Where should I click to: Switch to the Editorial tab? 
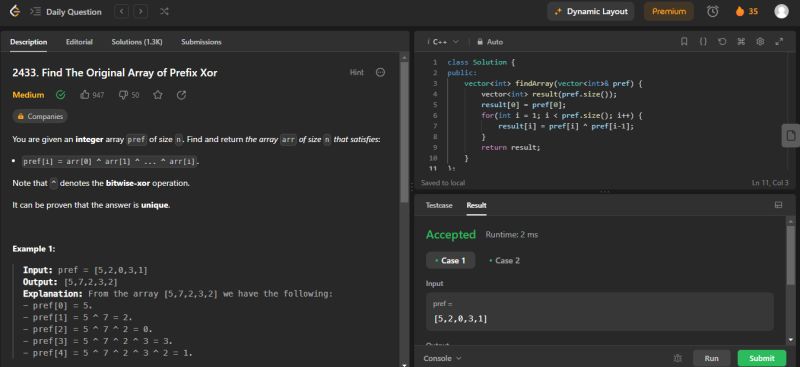pos(79,42)
